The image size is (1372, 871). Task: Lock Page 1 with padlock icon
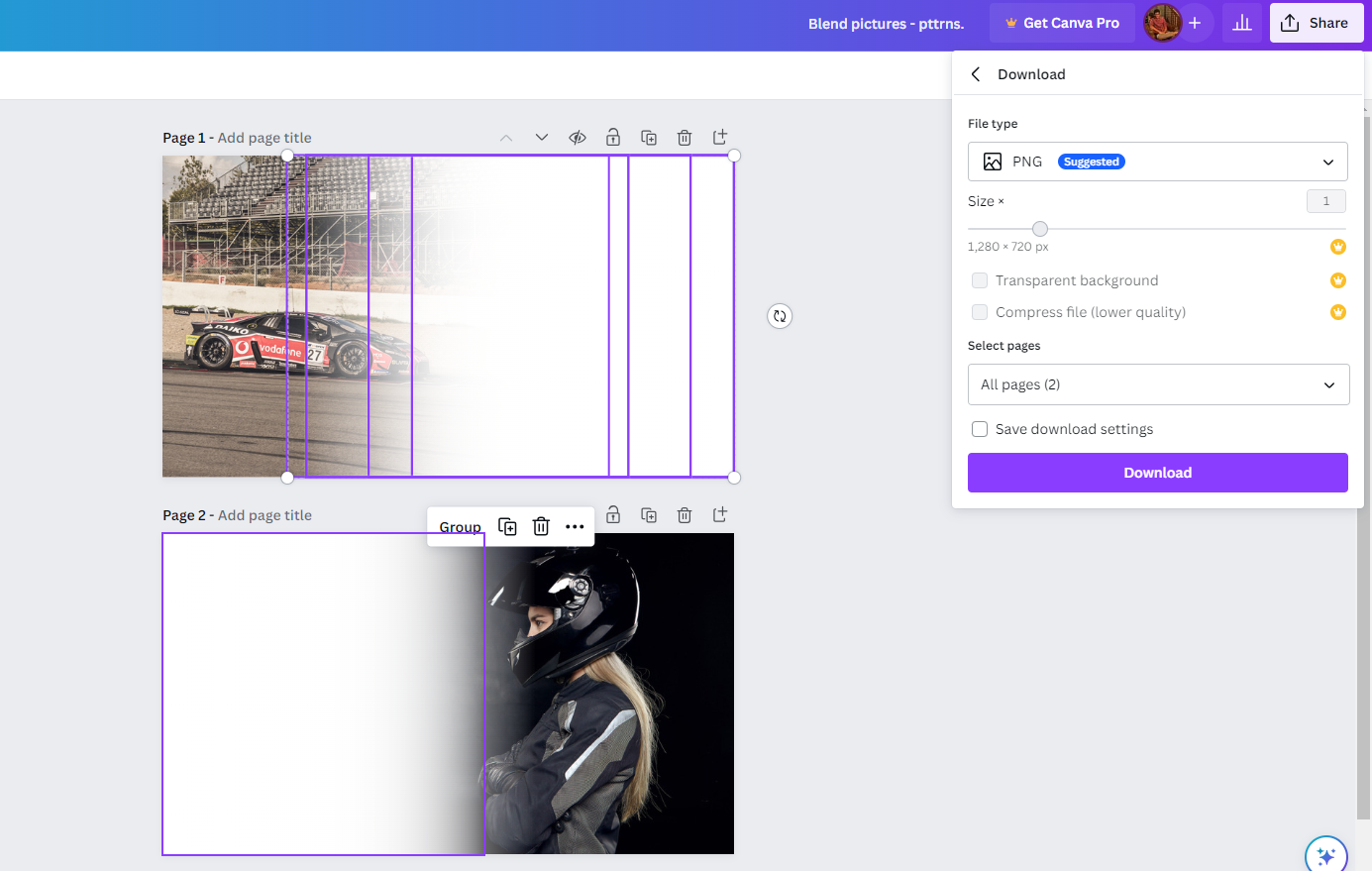(613, 137)
